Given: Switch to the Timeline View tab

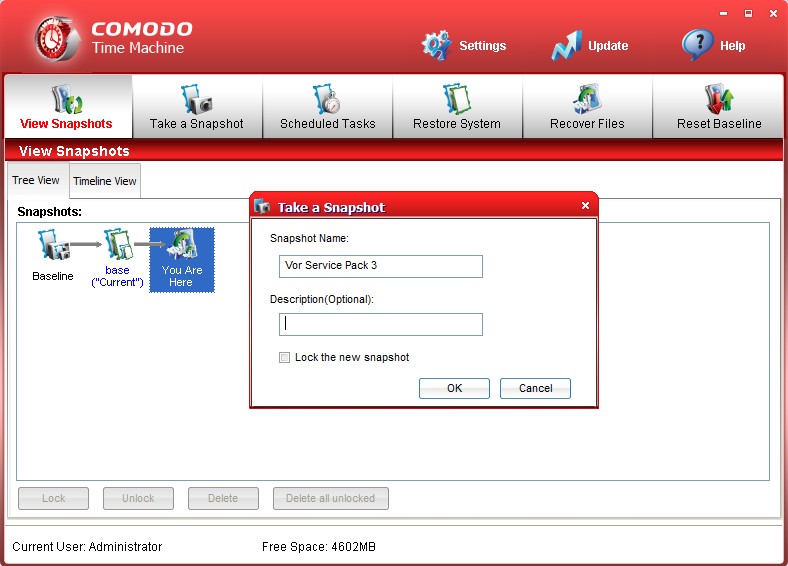Looking at the screenshot, I should [105, 181].
